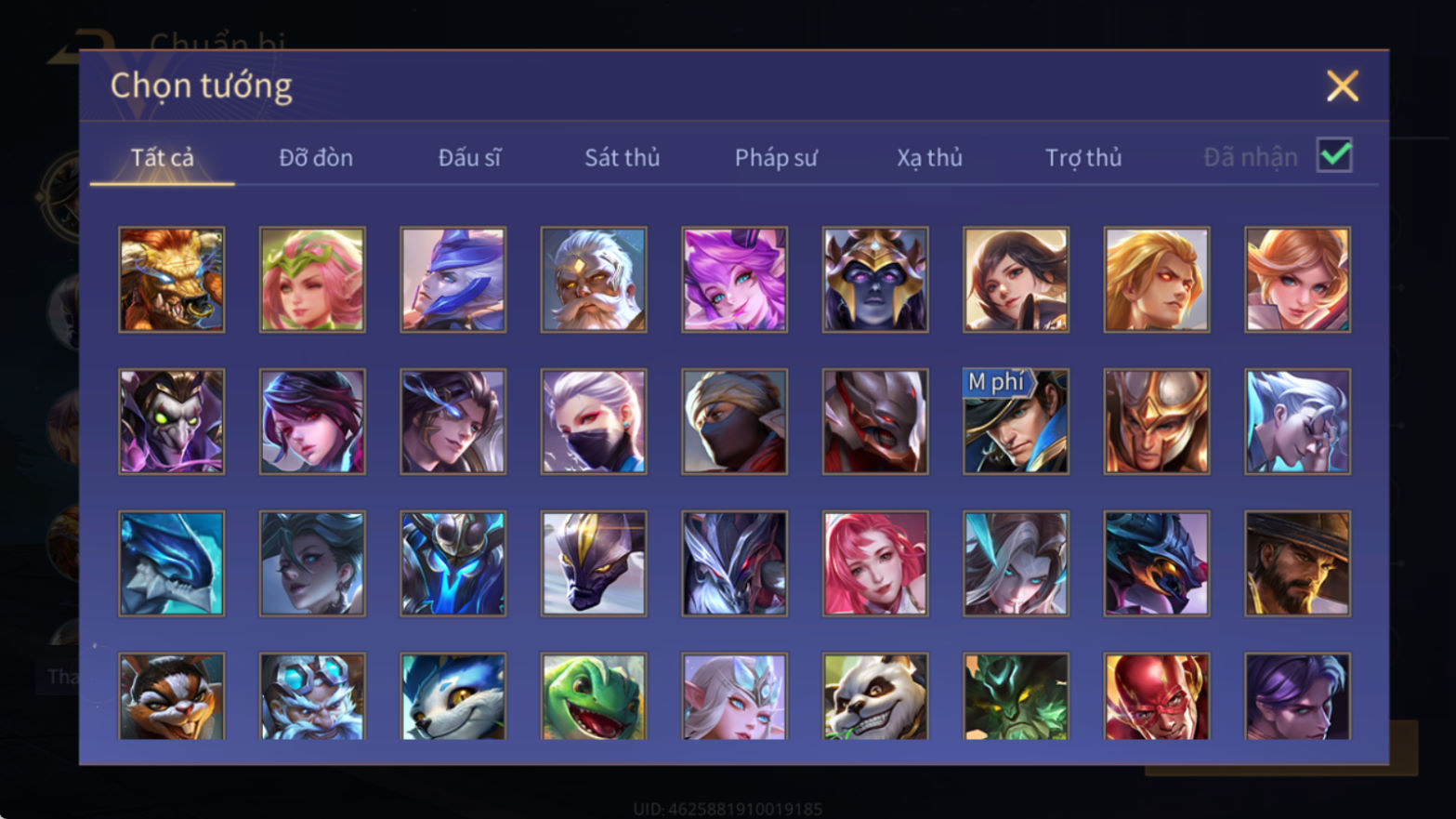Select the blue shark hero portrait
Image resolution: width=1456 pixels, height=819 pixels.
[172, 563]
